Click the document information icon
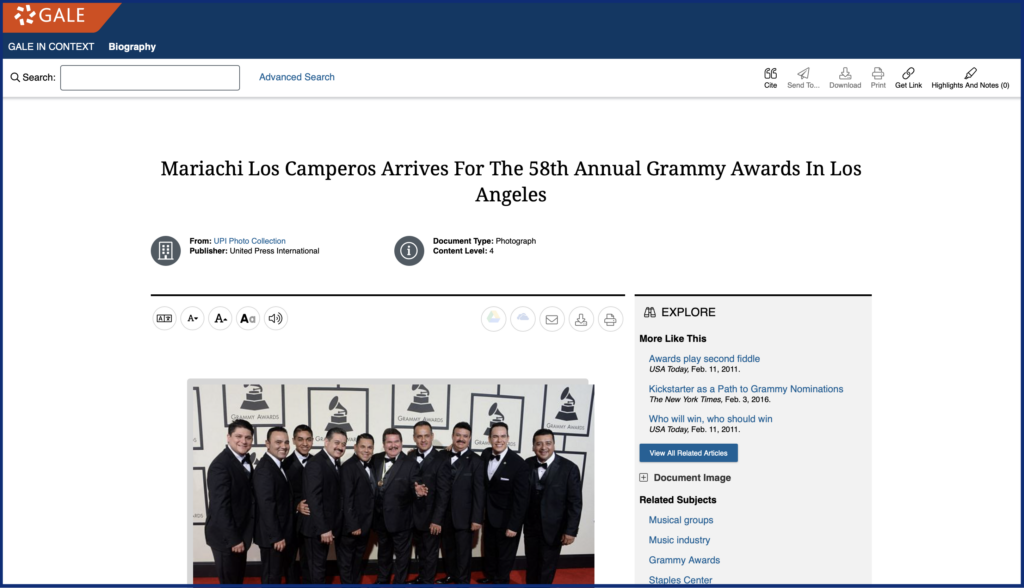1024x588 pixels. (409, 251)
